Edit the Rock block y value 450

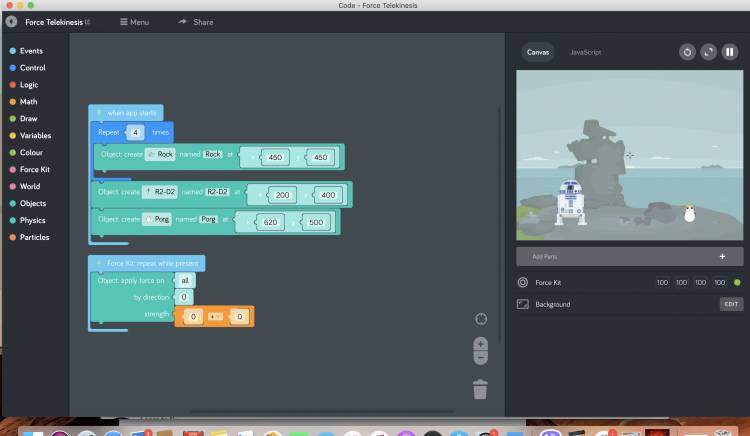pos(320,157)
